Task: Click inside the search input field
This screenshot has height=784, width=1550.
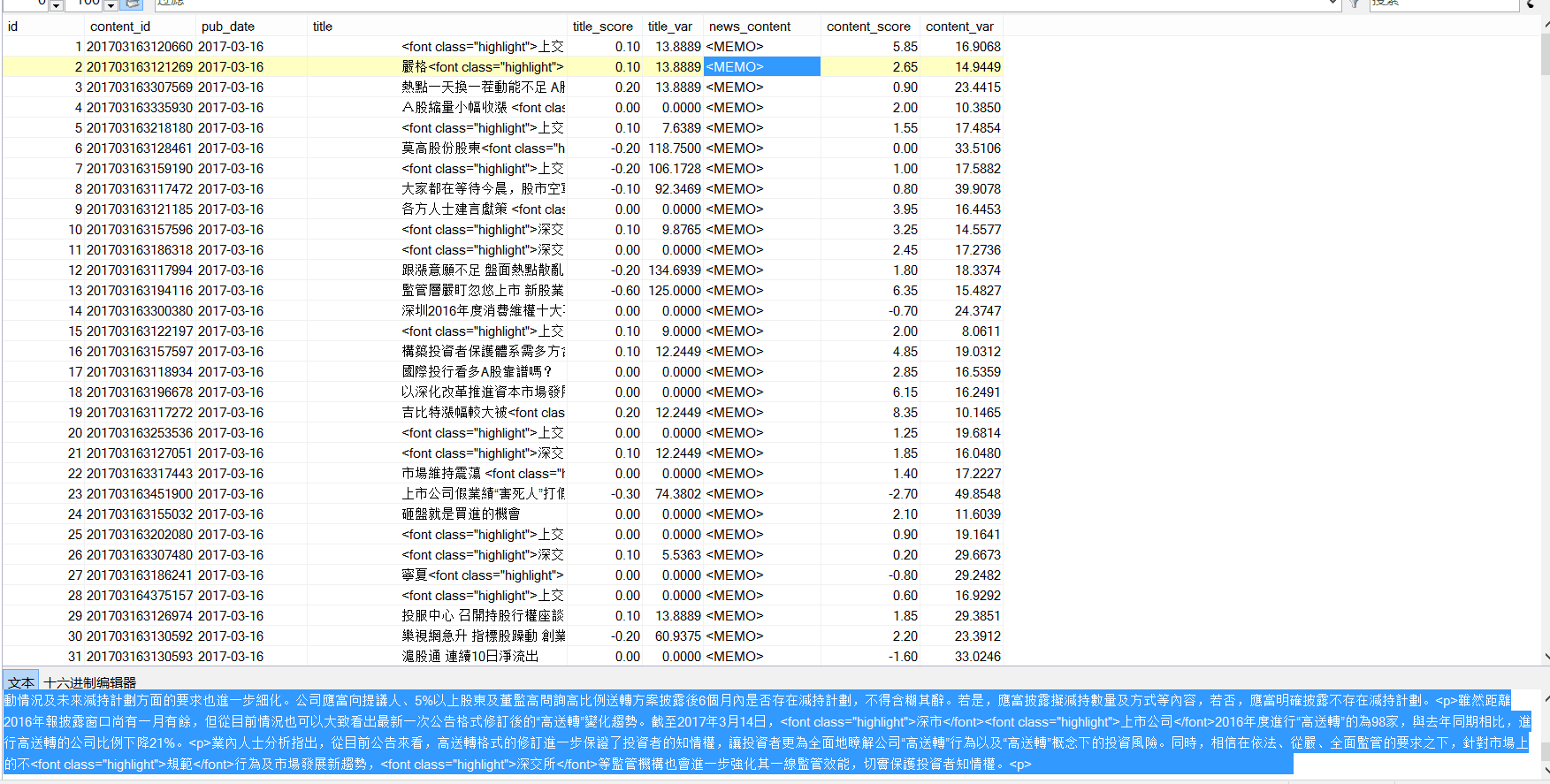Action: click(x=1441, y=4)
